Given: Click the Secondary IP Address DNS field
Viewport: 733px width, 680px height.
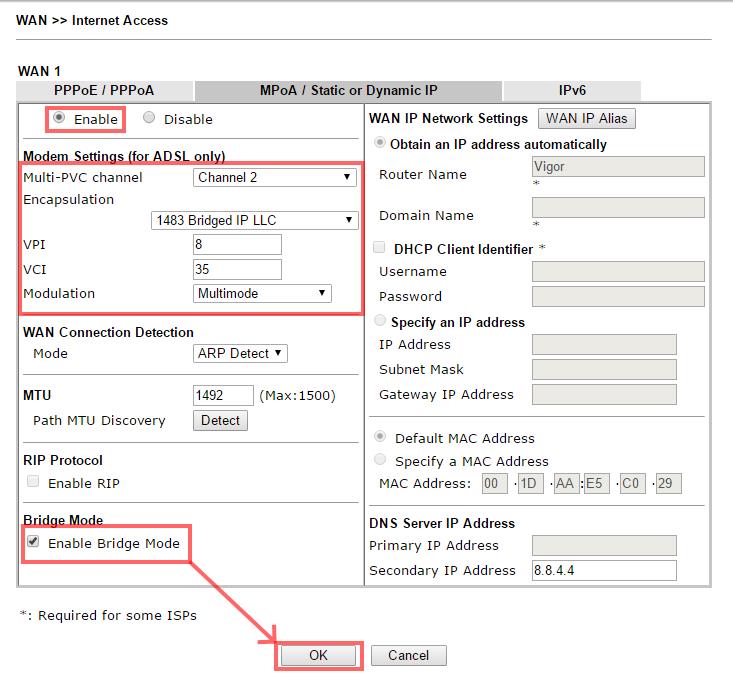Looking at the screenshot, I should pyautogui.click(x=604, y=570).
